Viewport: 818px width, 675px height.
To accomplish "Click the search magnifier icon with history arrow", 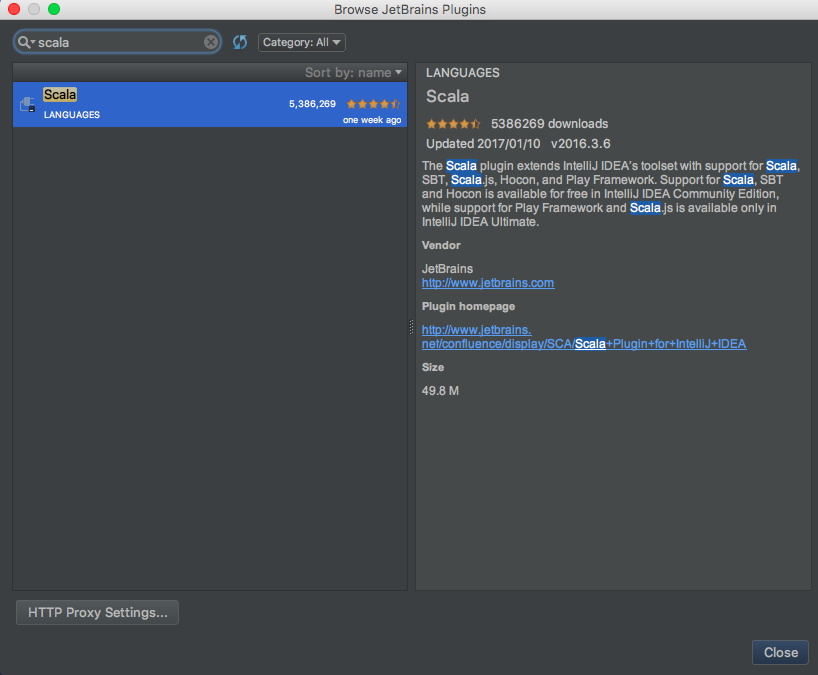I will point(26,42).
